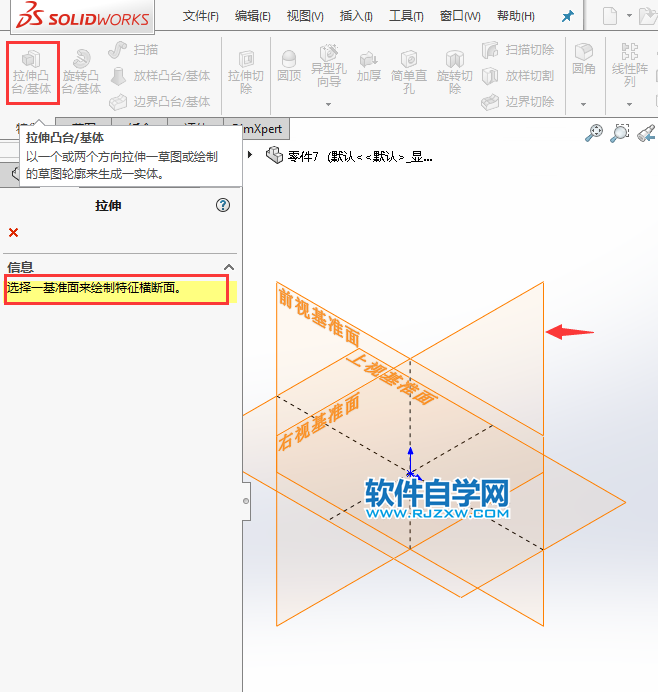The height and width of the screenshot is (692, 658).
Task: Collapse the 信息 section chevron
Action: pos(229,267)
